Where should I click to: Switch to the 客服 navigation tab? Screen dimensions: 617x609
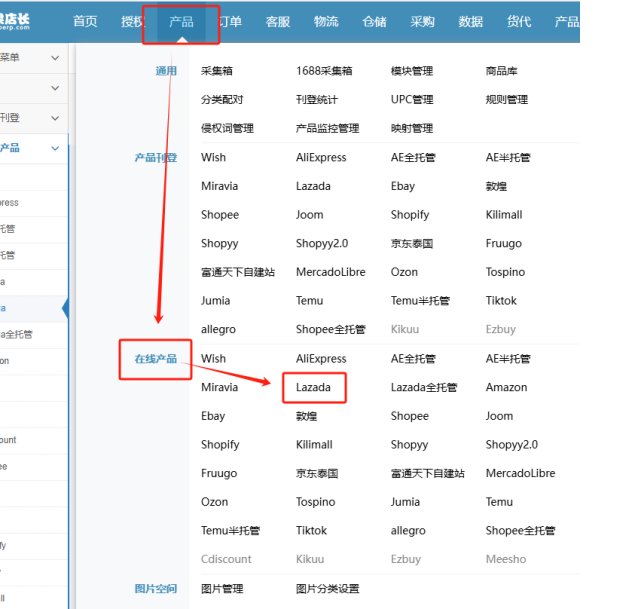point(278,21)
